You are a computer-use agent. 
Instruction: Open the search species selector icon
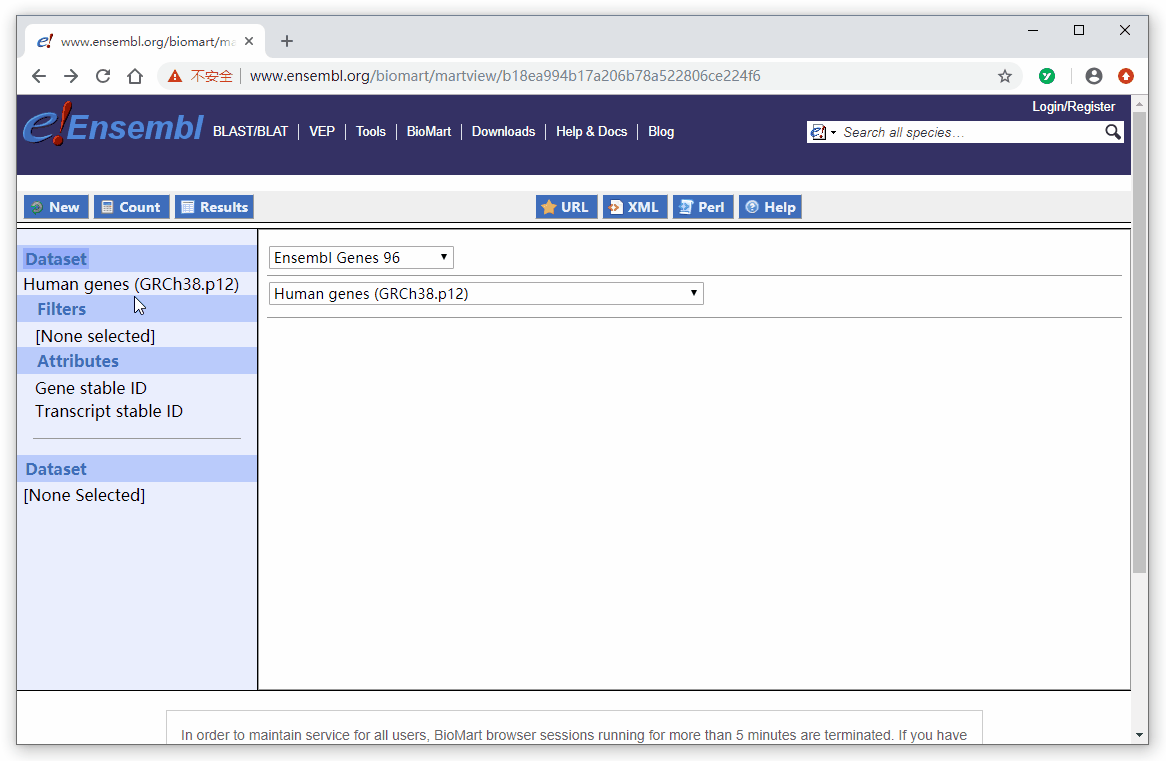(822, 132)
